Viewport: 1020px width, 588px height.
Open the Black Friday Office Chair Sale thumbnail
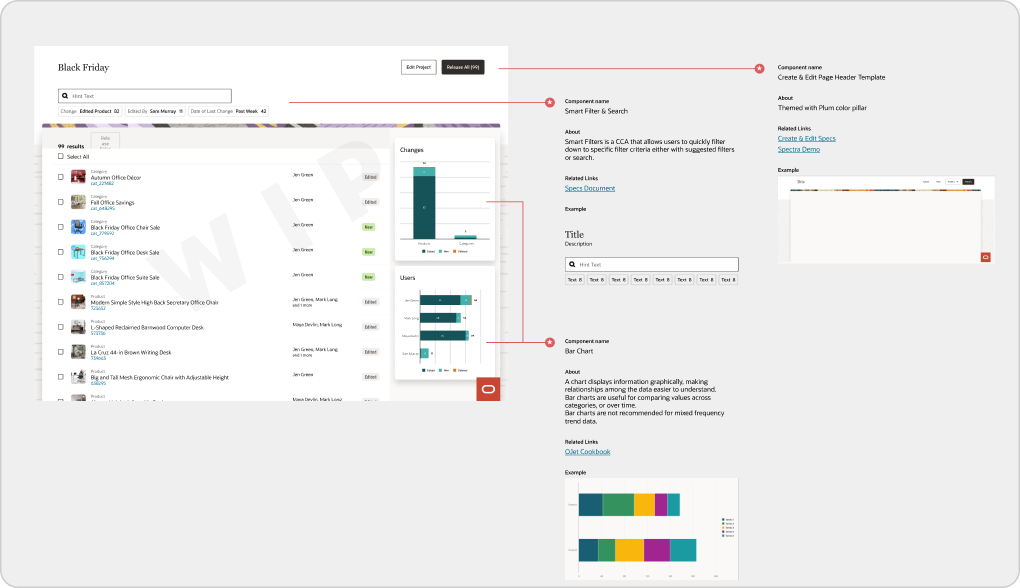coord(78,226)
